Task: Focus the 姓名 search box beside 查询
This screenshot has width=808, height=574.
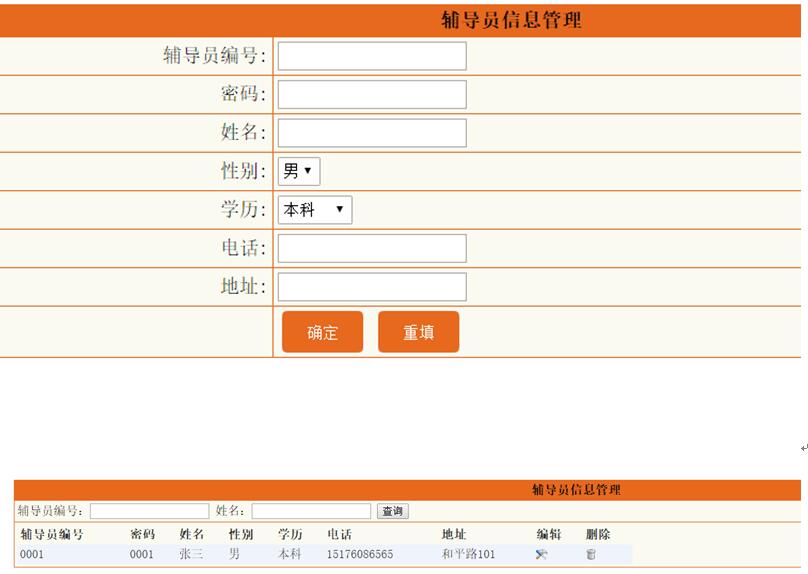Action: pos(311,511)
